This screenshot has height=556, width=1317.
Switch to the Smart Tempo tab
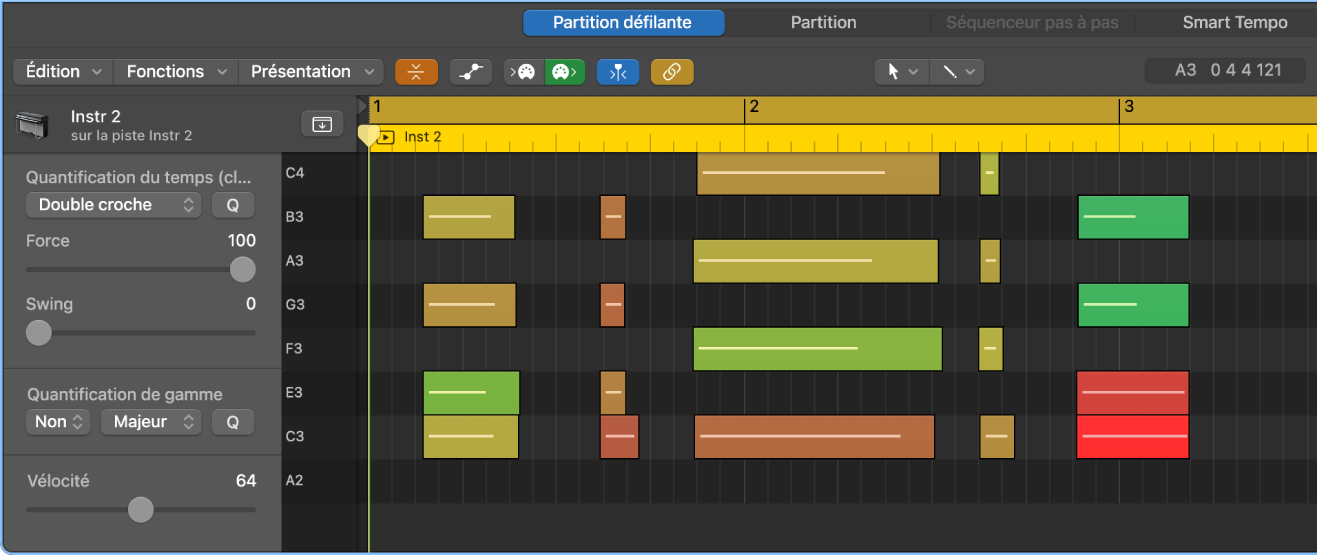click(1234, 23)
